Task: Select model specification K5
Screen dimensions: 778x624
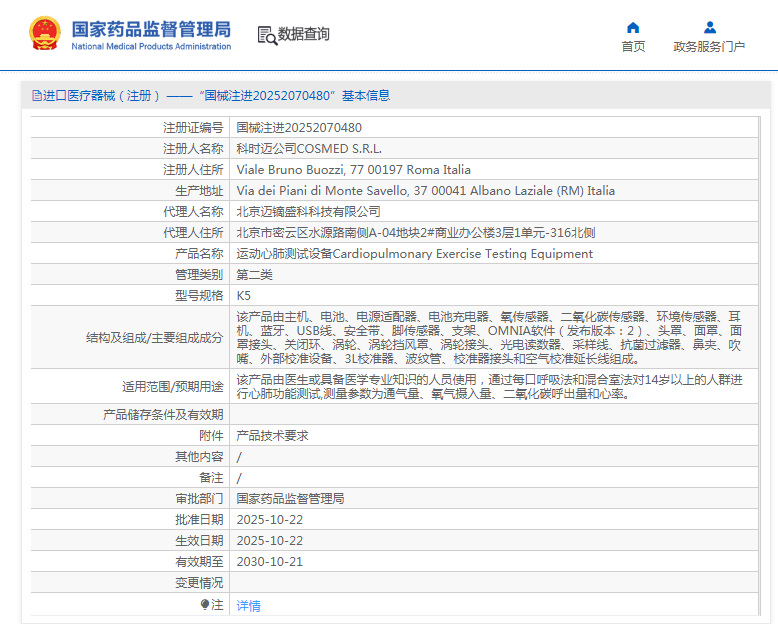Action: coord(244,296)
